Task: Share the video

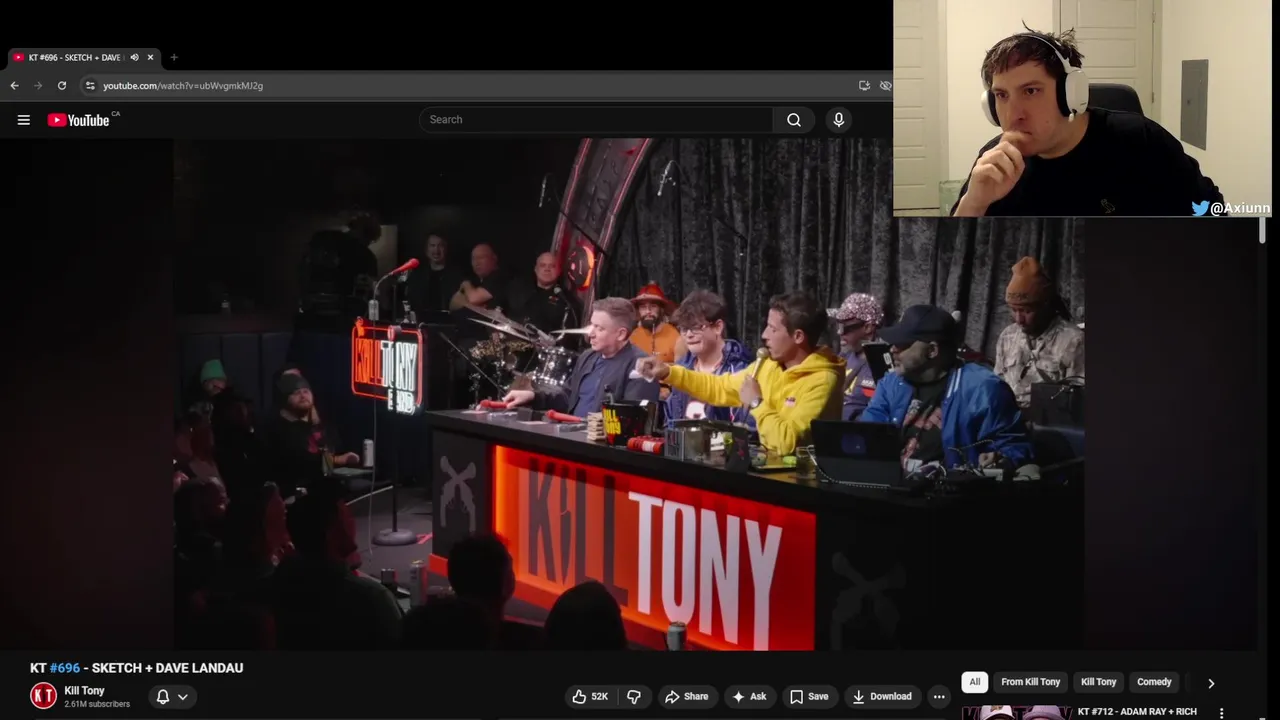Action: [x=686, y=697]
